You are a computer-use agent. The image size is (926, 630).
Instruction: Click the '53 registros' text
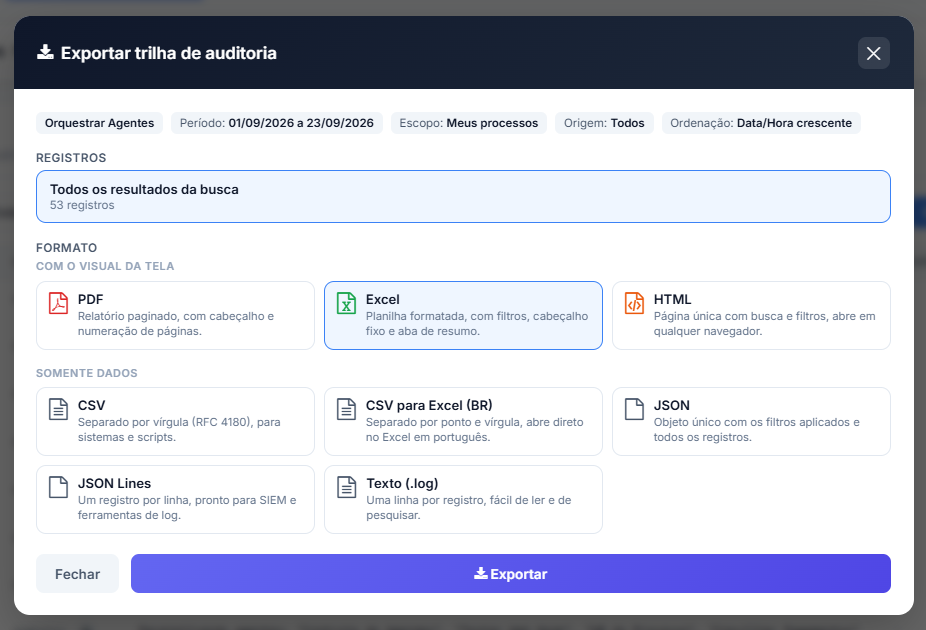[82, 205]
